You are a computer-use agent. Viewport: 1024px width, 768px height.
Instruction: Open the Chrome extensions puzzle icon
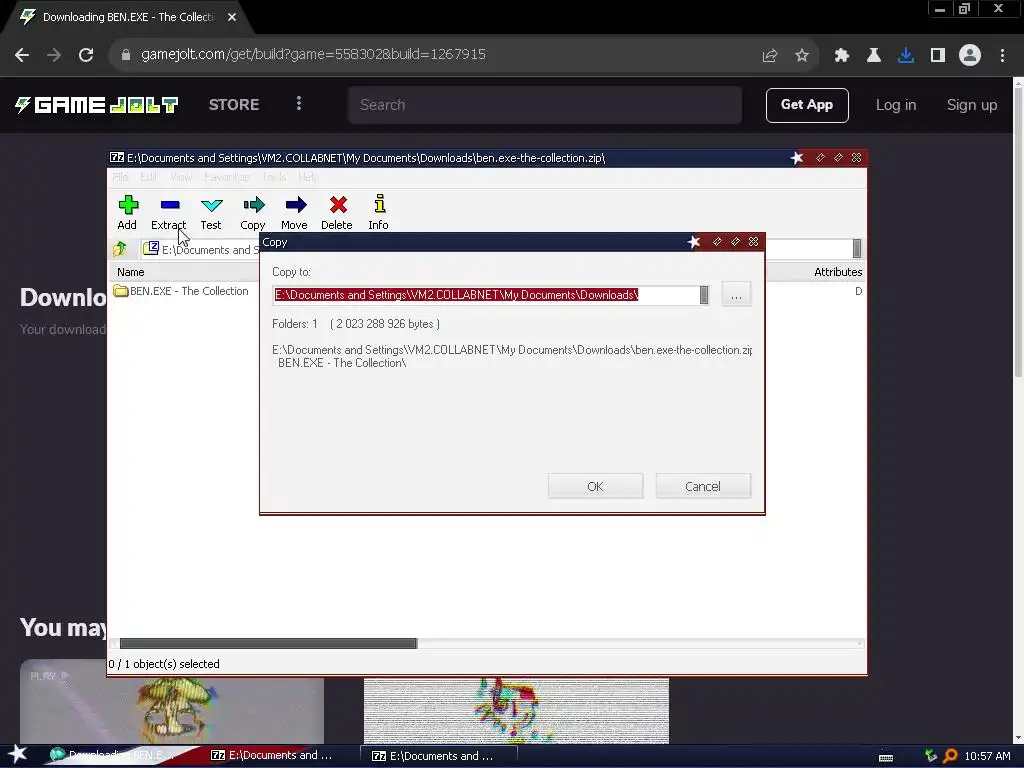click(842, 56)
